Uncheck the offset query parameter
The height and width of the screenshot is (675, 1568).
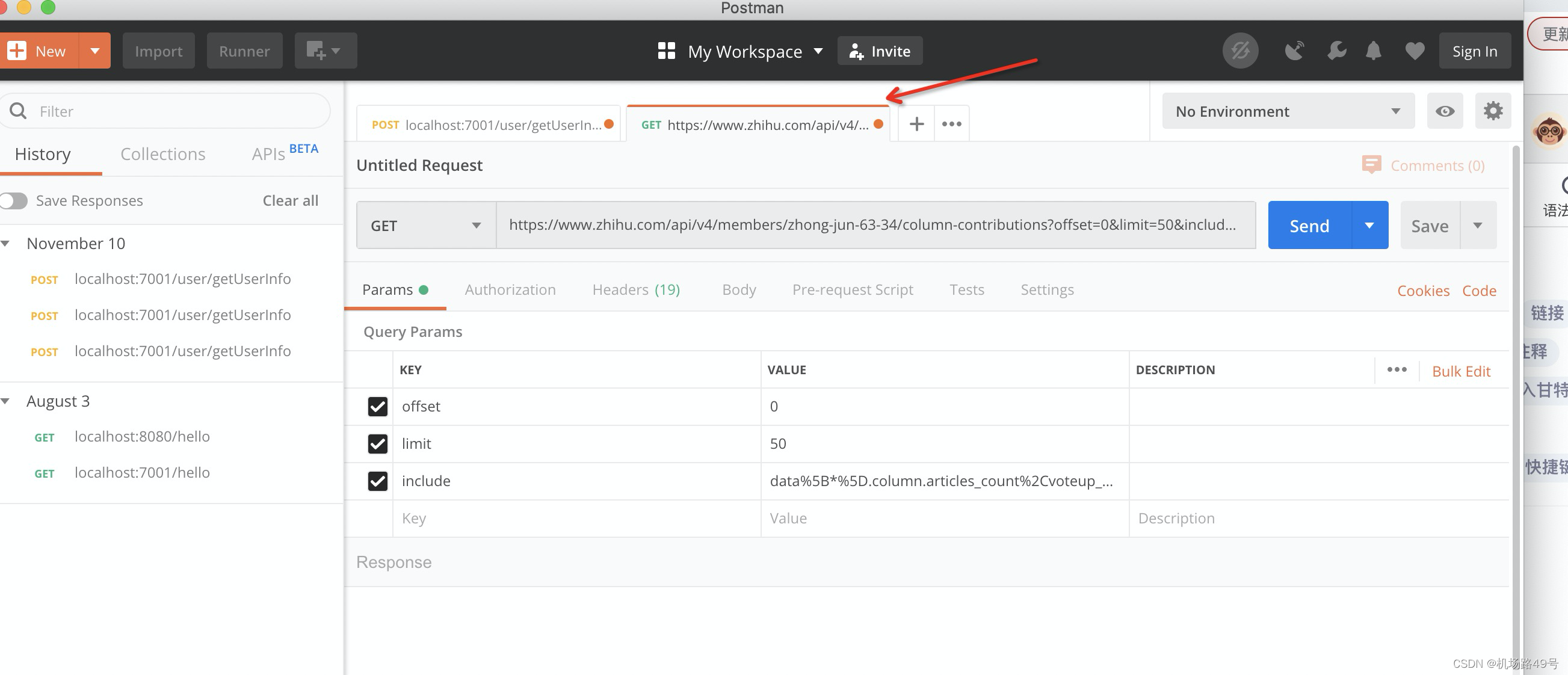pos(377,407)
